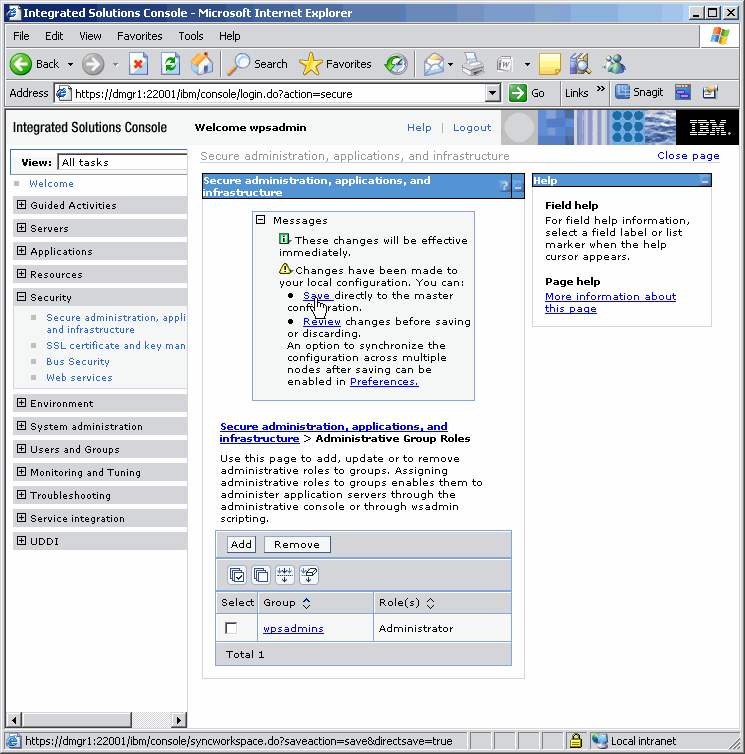Screen dimensions: 745x754
Task: Click the Show Filter Row icon
Action: (x=285, y=574)
